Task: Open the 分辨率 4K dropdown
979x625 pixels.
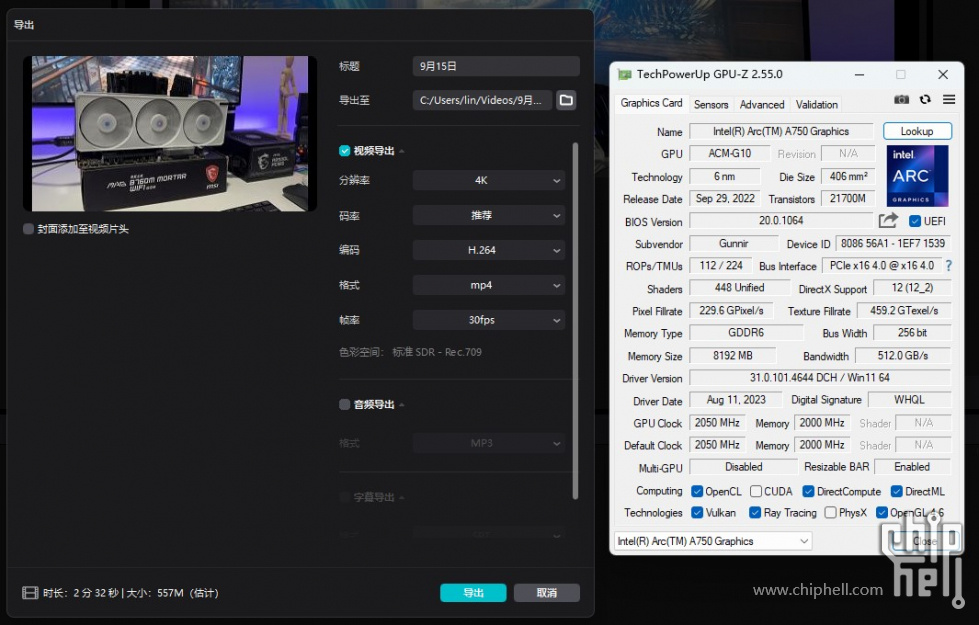Action: (489, 180)
